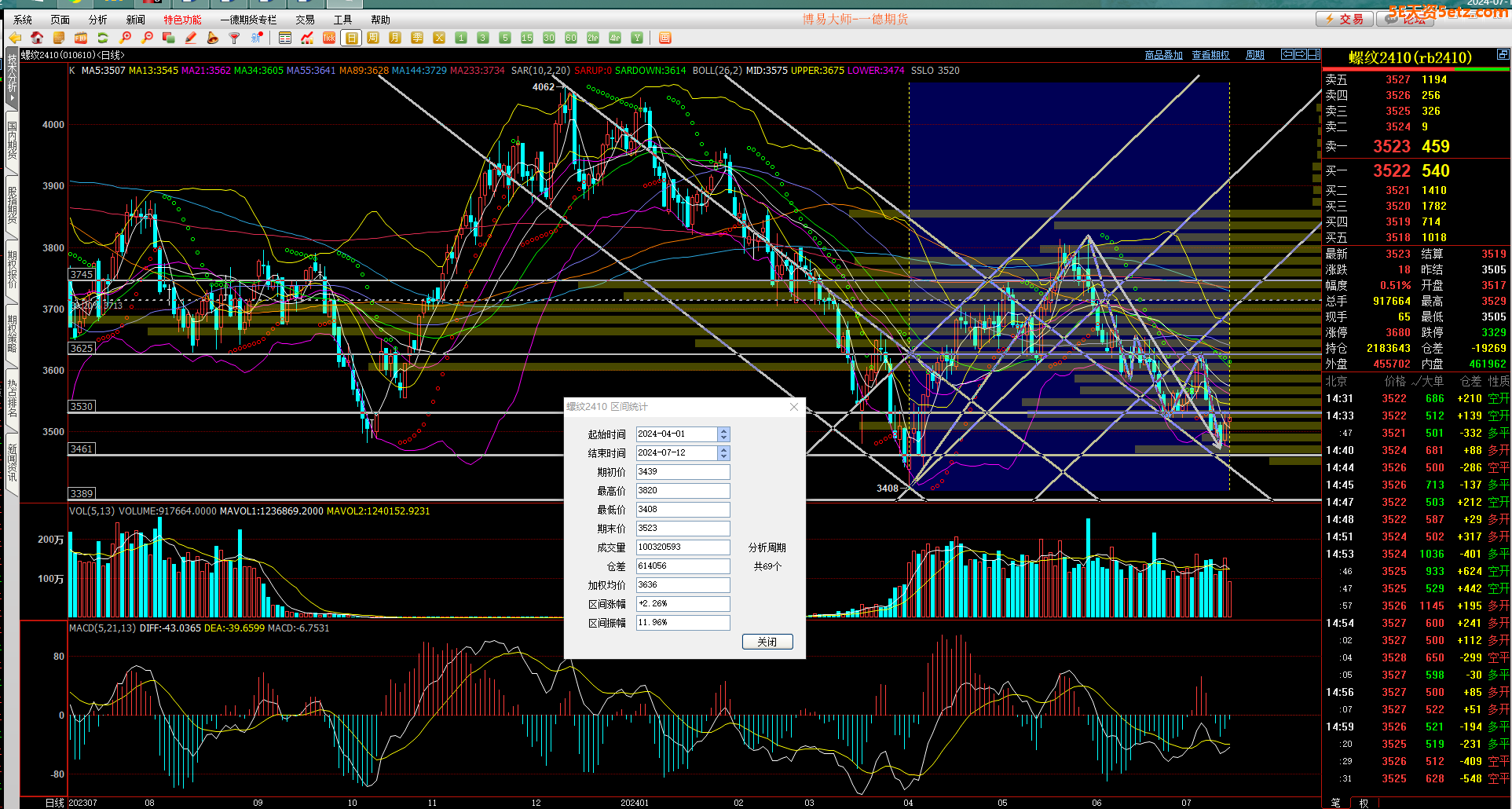Select the red drawing pen tool

click(191, 38)
